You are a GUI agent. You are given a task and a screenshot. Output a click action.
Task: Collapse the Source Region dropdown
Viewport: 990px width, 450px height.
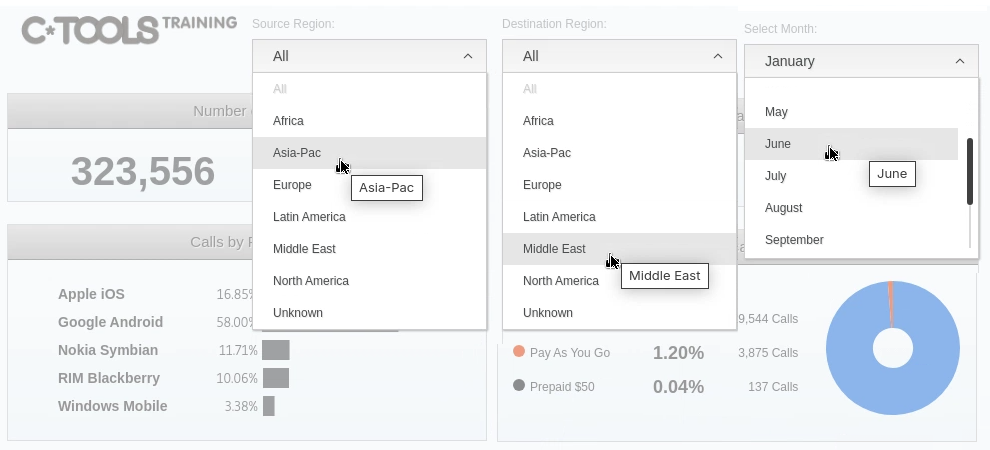point(467,57)
